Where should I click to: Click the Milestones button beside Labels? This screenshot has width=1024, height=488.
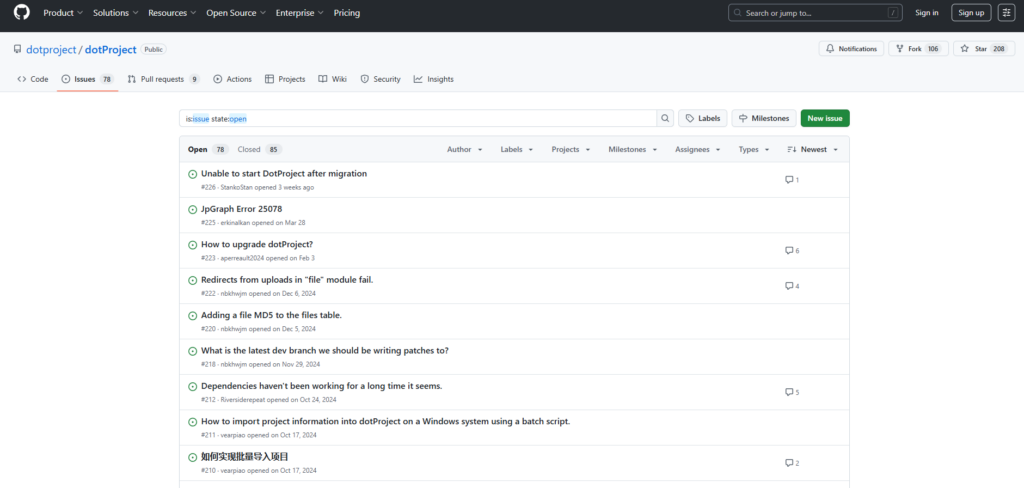point(764,118)
